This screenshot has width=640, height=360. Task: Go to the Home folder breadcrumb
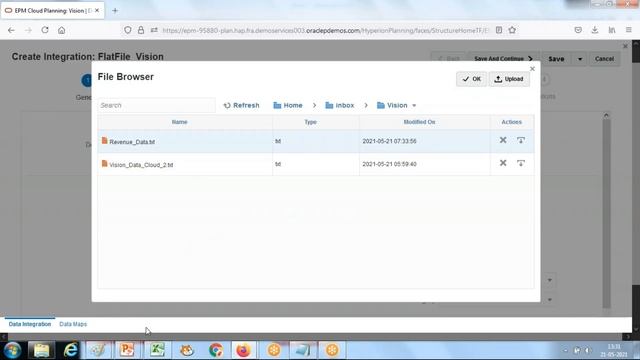click(x=288, y=105)
